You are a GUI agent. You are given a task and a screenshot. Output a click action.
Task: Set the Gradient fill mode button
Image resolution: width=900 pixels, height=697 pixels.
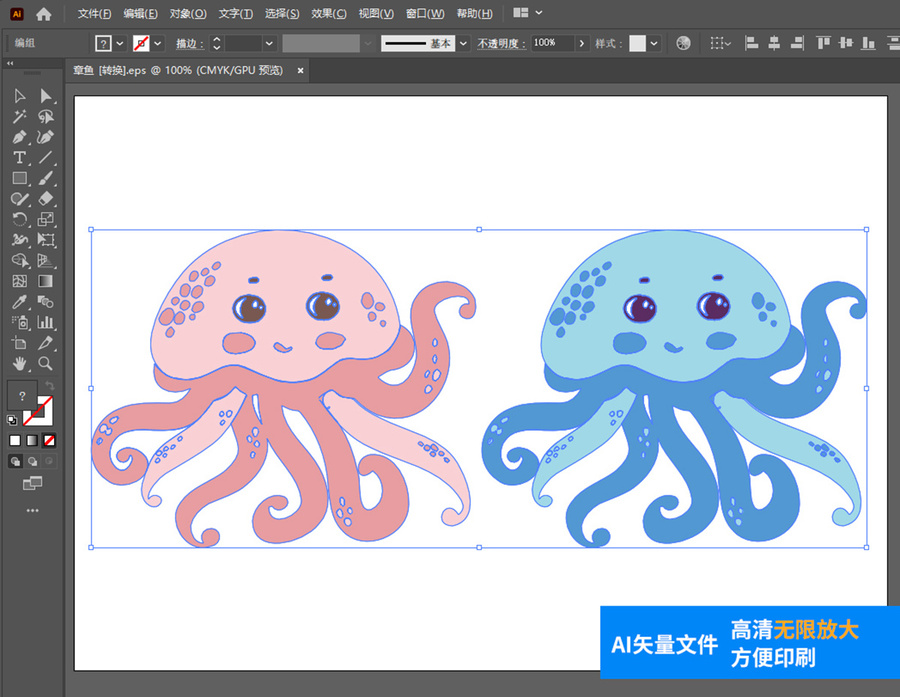point(32,440)
